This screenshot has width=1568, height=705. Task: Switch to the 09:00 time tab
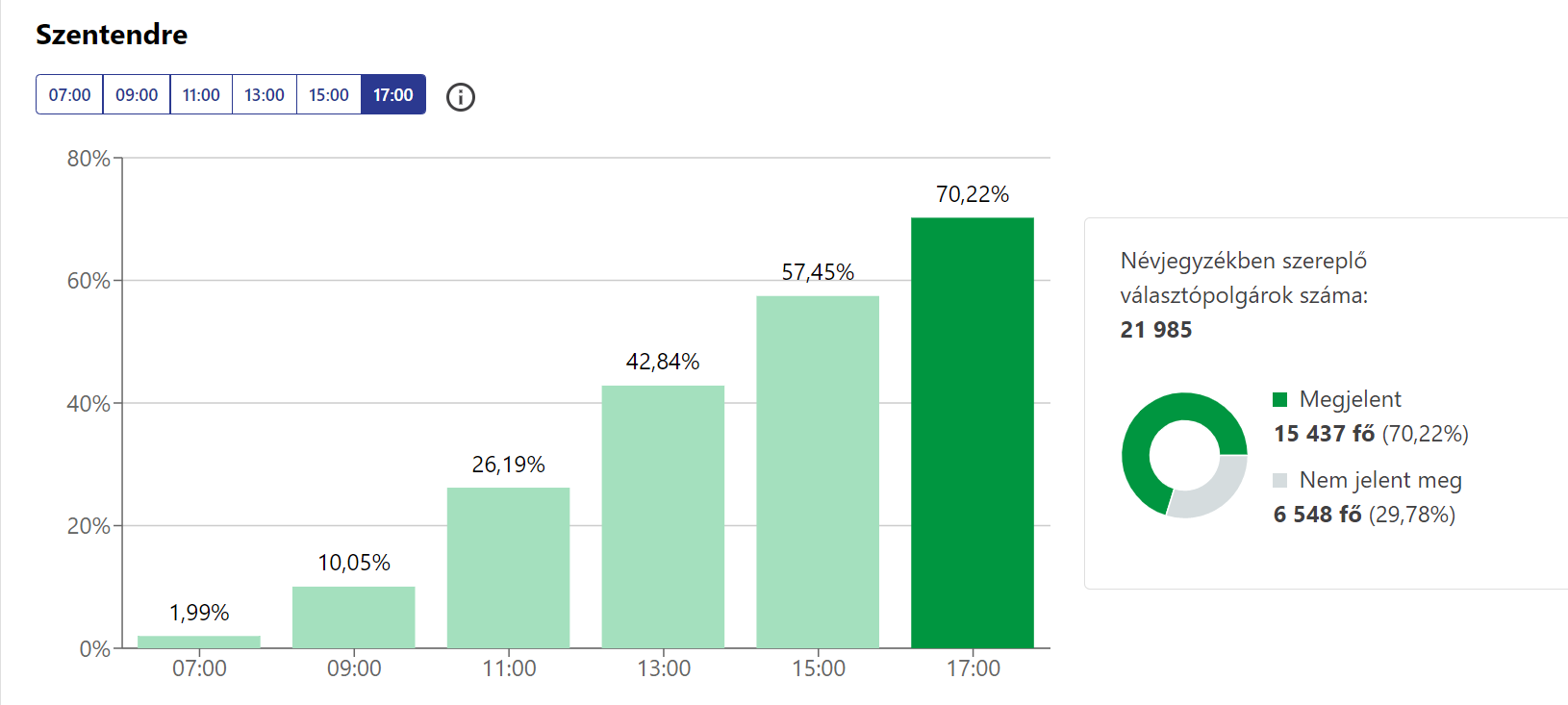pos(137,95)
